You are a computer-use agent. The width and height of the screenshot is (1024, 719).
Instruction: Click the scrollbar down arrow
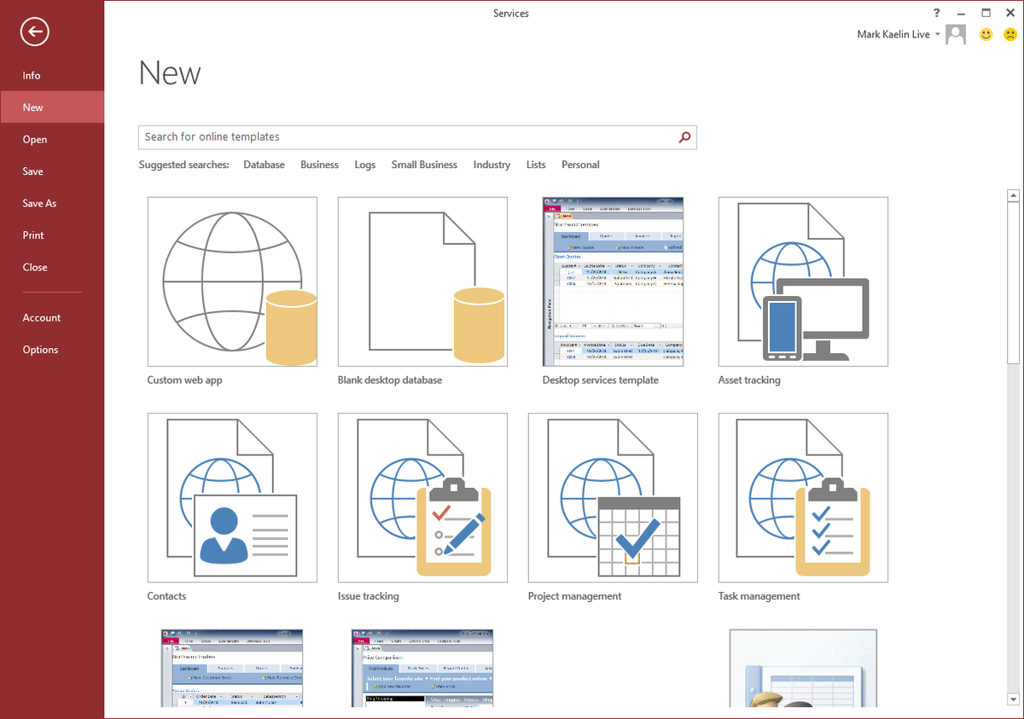pyautogui.click(x=1013, y=699)
